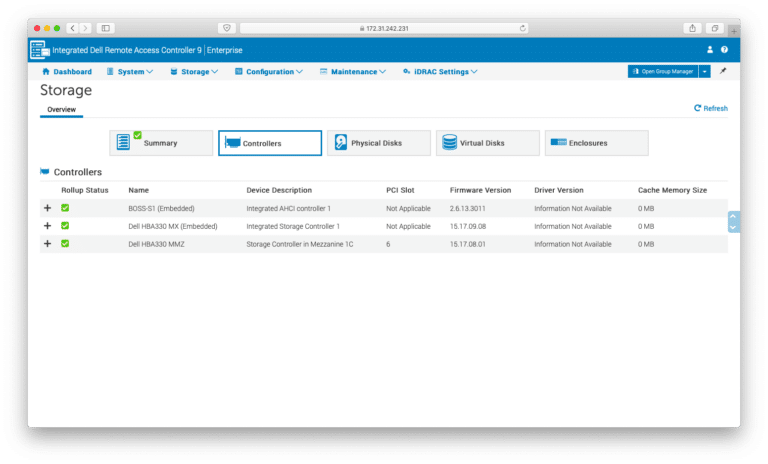Open the Group Manager dropdown arrow
768x464 pixels.
[x=704, y=72]
